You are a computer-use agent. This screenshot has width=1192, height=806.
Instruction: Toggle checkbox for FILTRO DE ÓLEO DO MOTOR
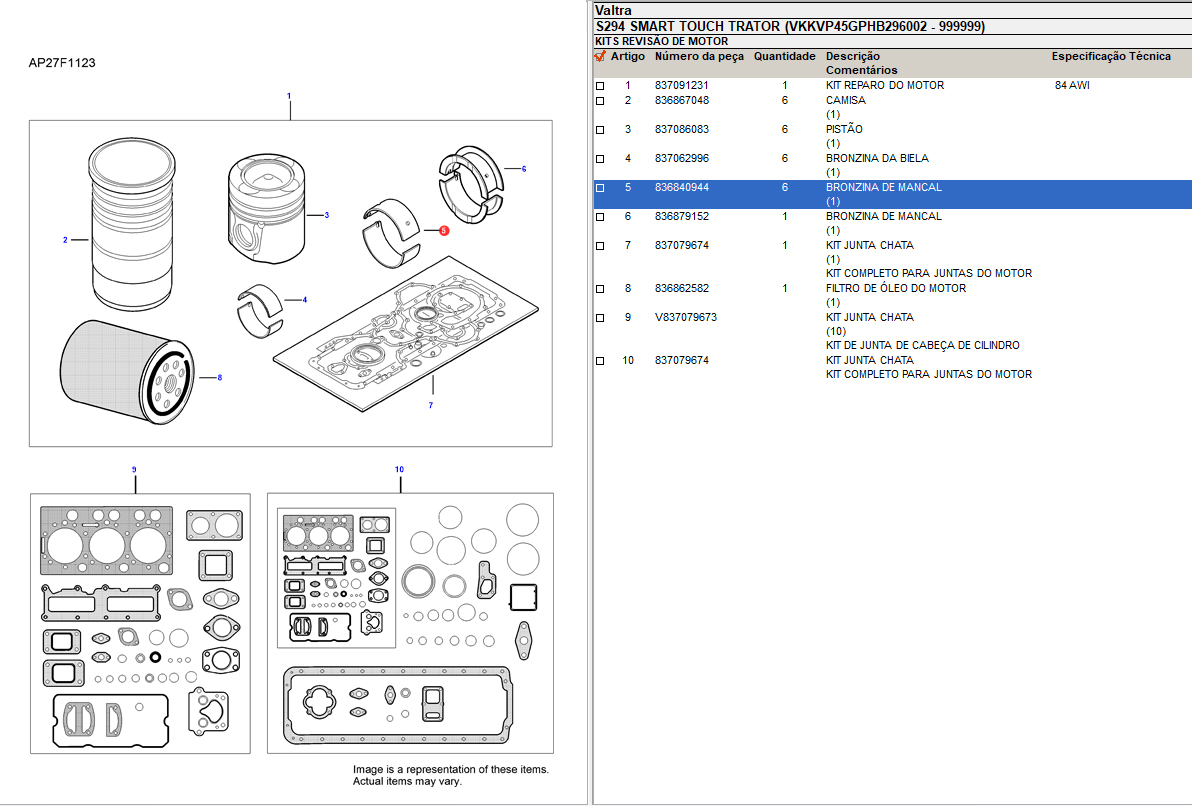pos(600,289)
